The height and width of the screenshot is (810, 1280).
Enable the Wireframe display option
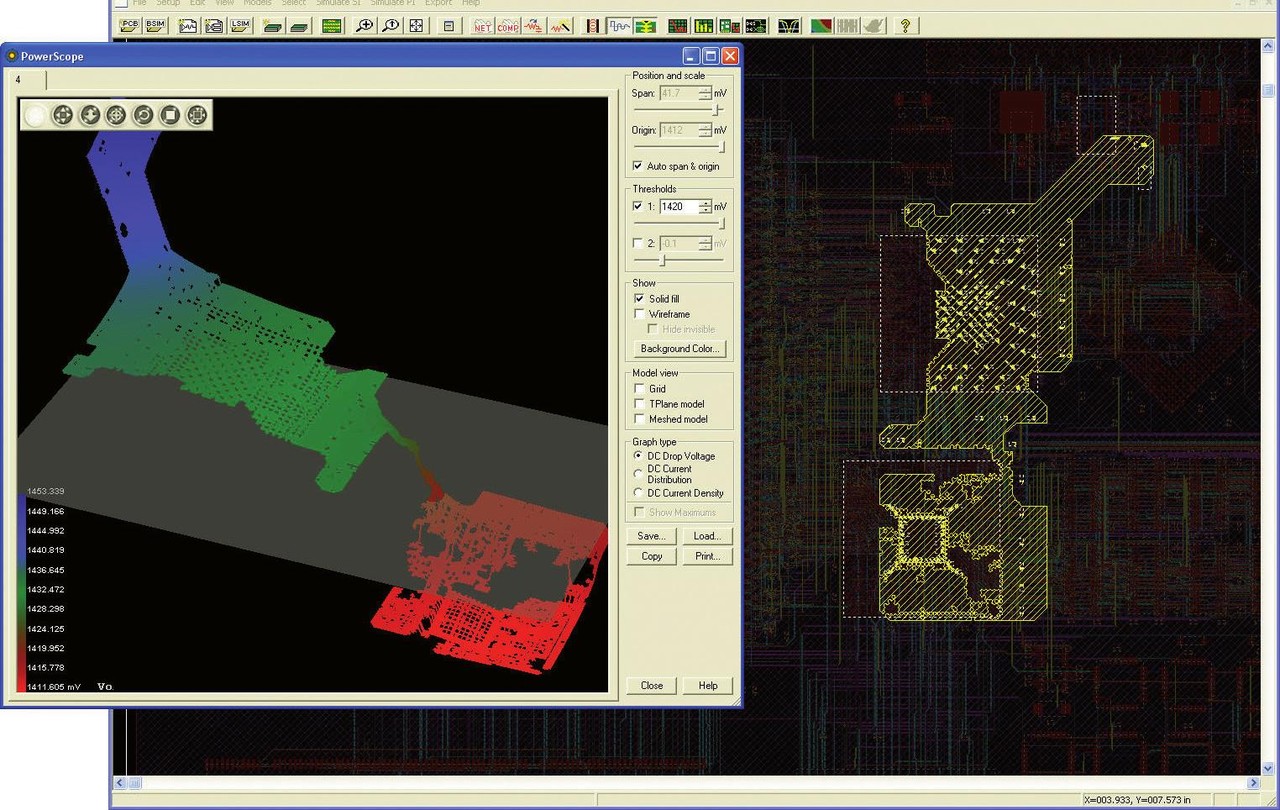tap(639, 313)
